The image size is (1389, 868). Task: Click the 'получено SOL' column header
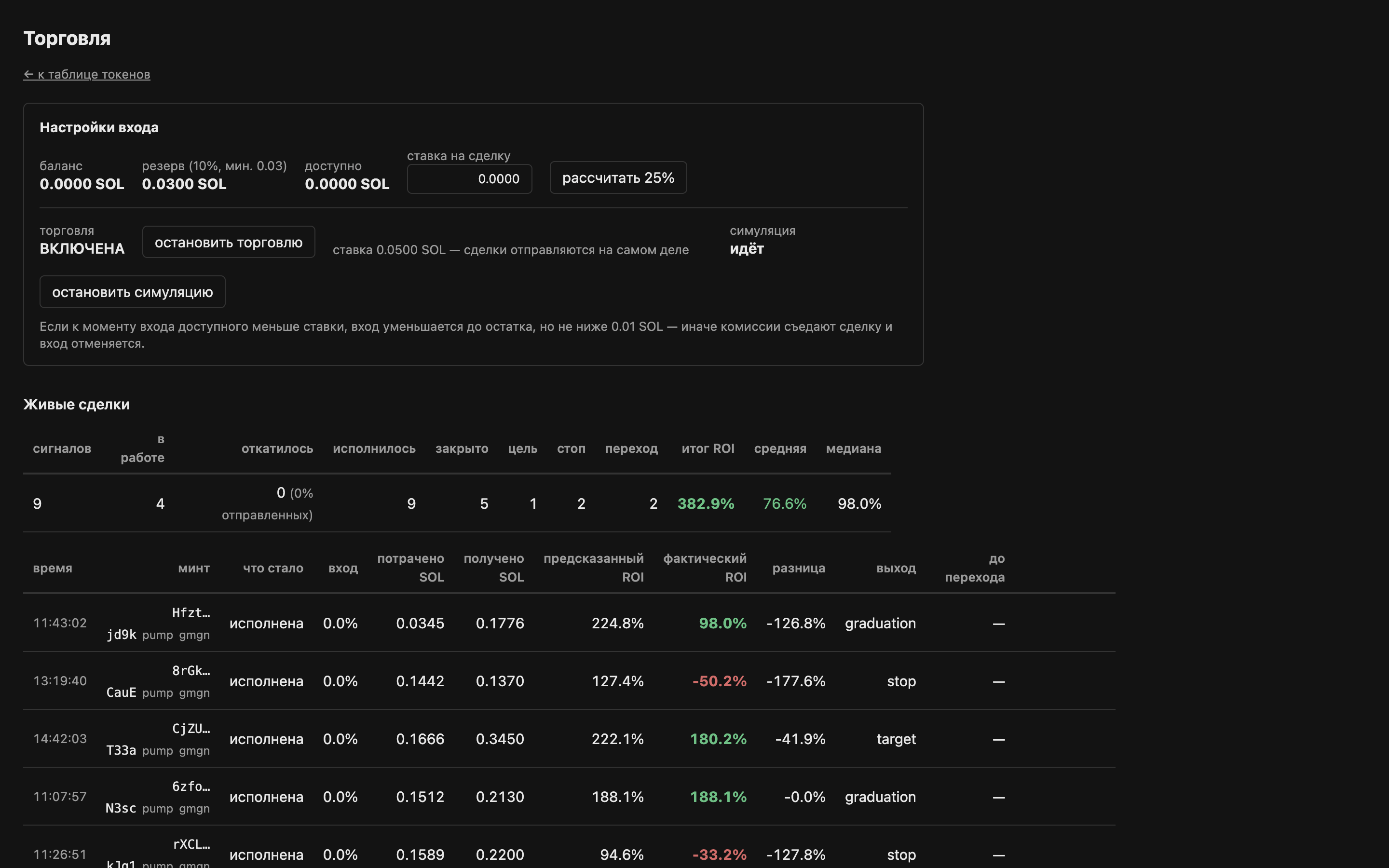click(494, 568)
